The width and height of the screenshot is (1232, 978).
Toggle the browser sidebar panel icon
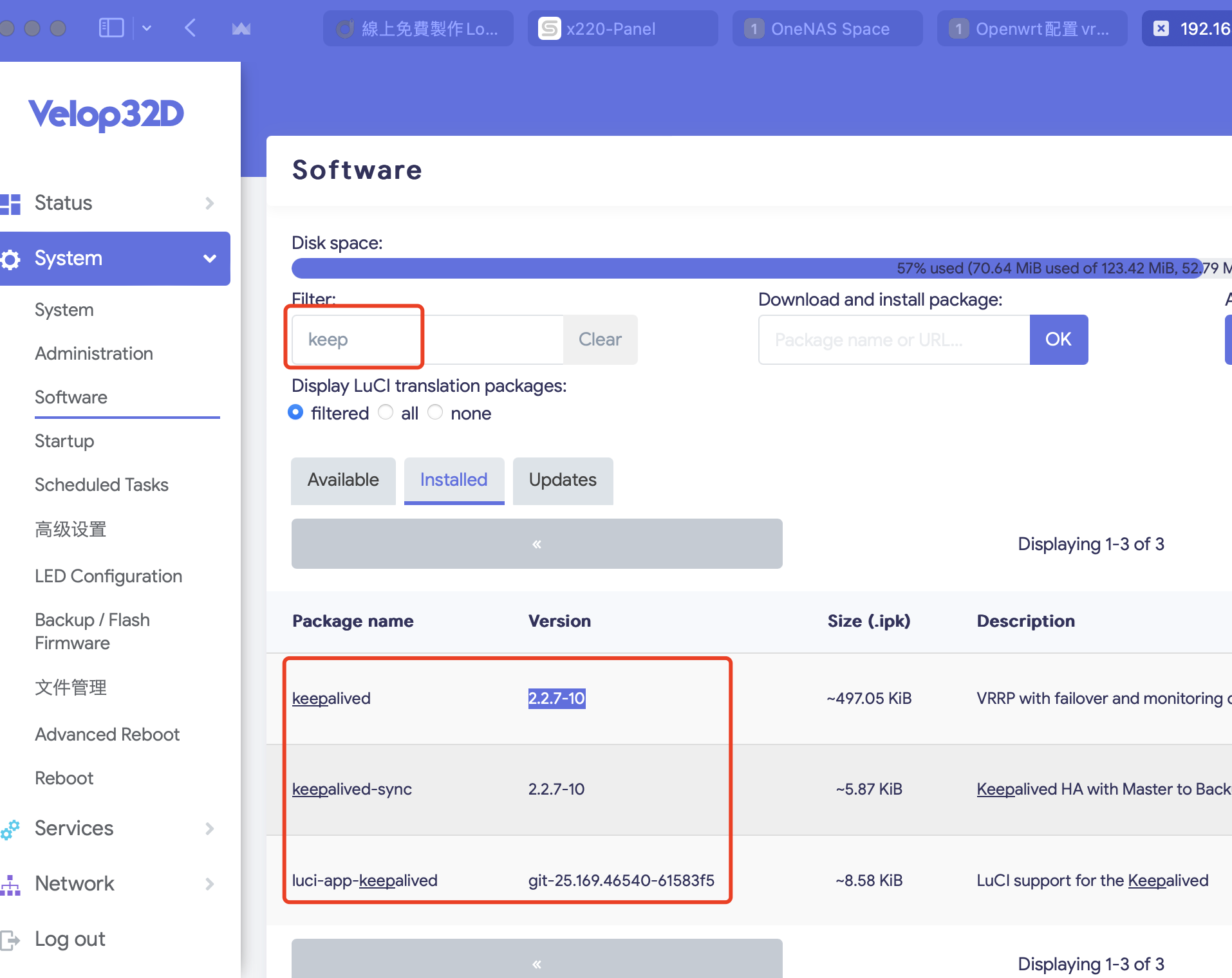pyautogui.click(x=111, y=28)
